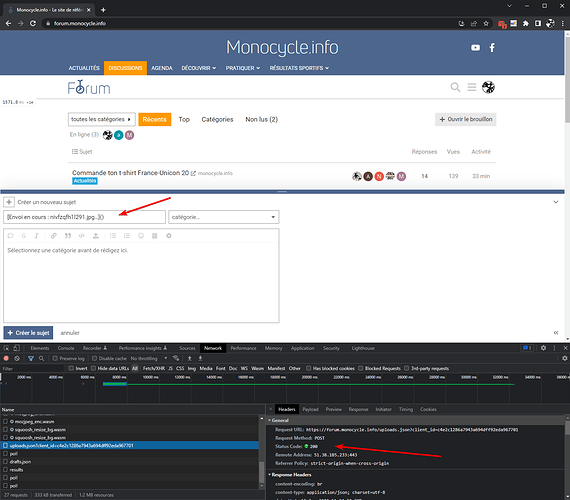Open the editor options gear icon

click(169, 236)
